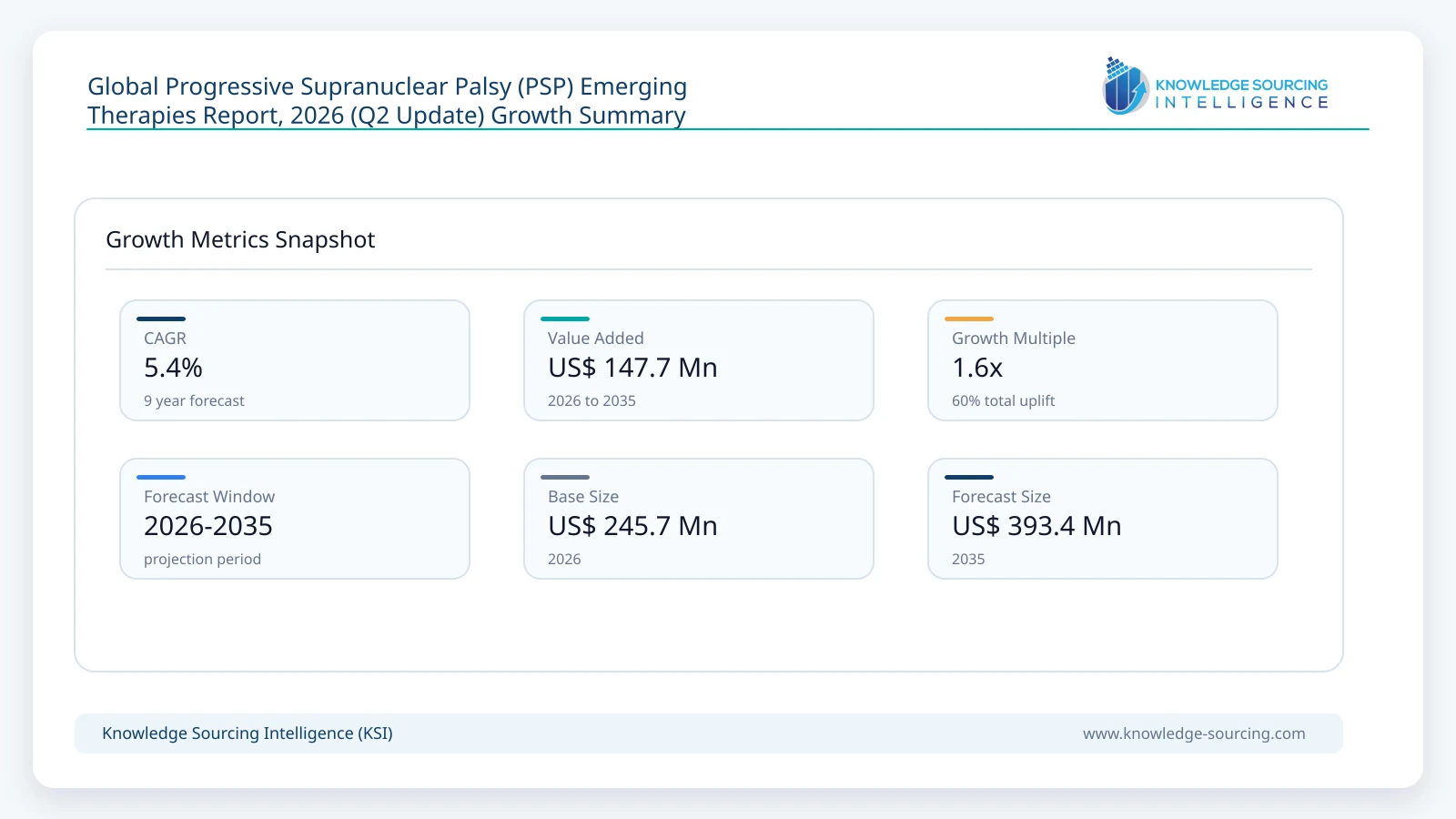Click the 2026-2035 forecast window value
The image size is (1456, 819).
tap(208, 526)
